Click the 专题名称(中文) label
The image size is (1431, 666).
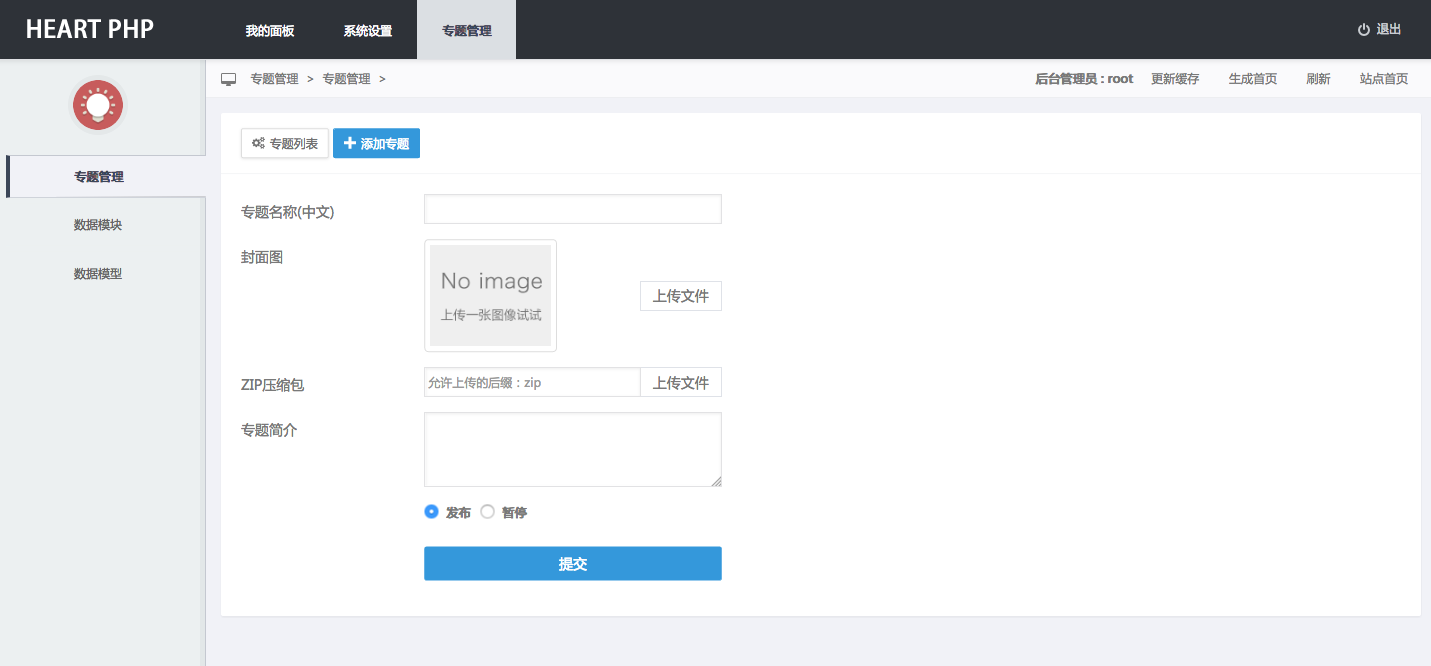pyautogui.click(x=288, y=211)
